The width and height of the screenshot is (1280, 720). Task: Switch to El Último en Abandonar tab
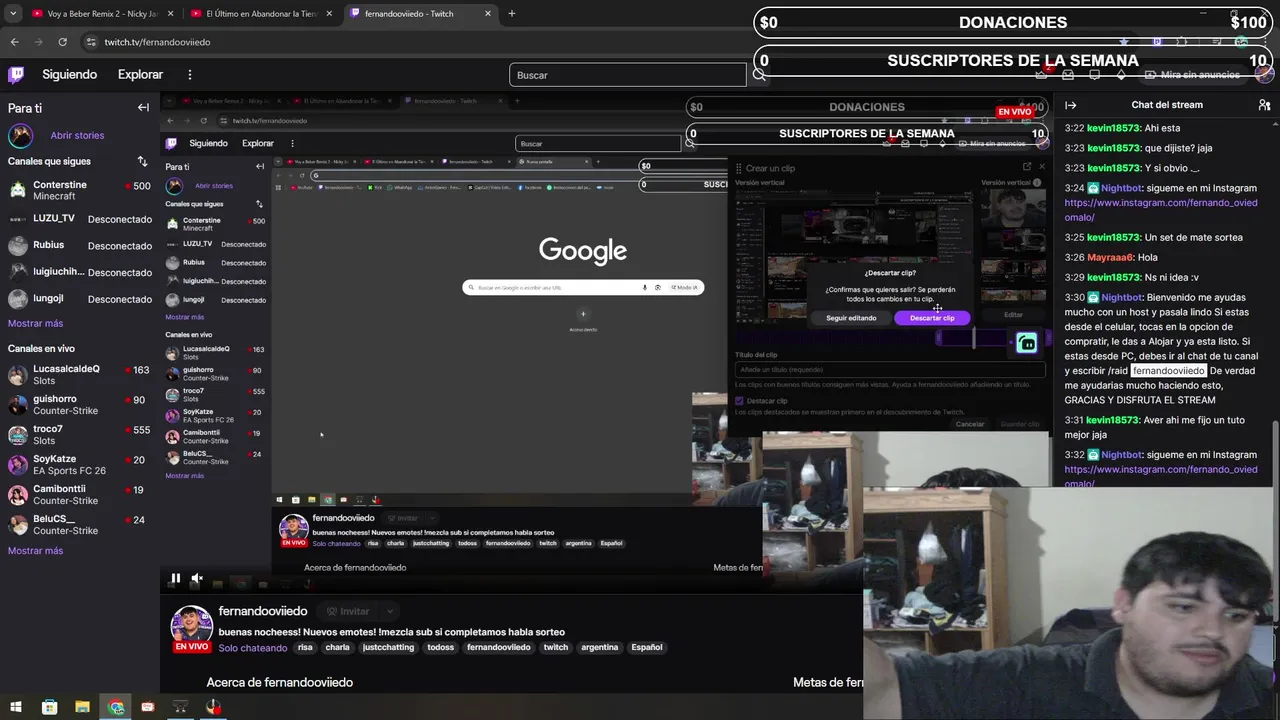pyautogui.click(x=261, y=14)
